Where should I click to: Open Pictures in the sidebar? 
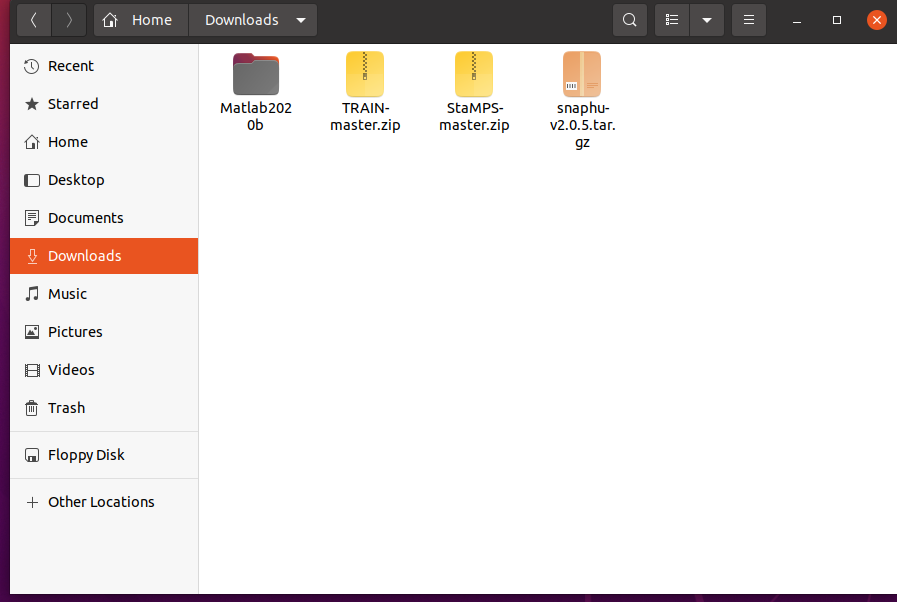pyautogui.click(x=104, y=332)
